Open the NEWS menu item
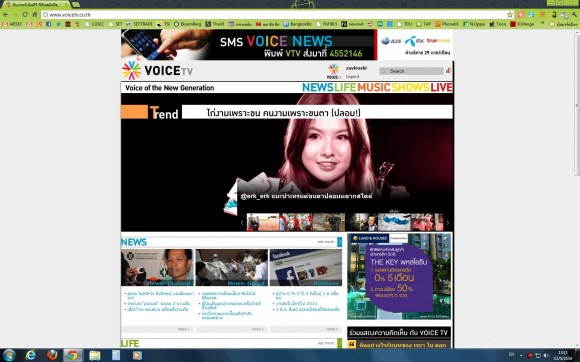This screenshot has width=580, height=362. (318, 88)
